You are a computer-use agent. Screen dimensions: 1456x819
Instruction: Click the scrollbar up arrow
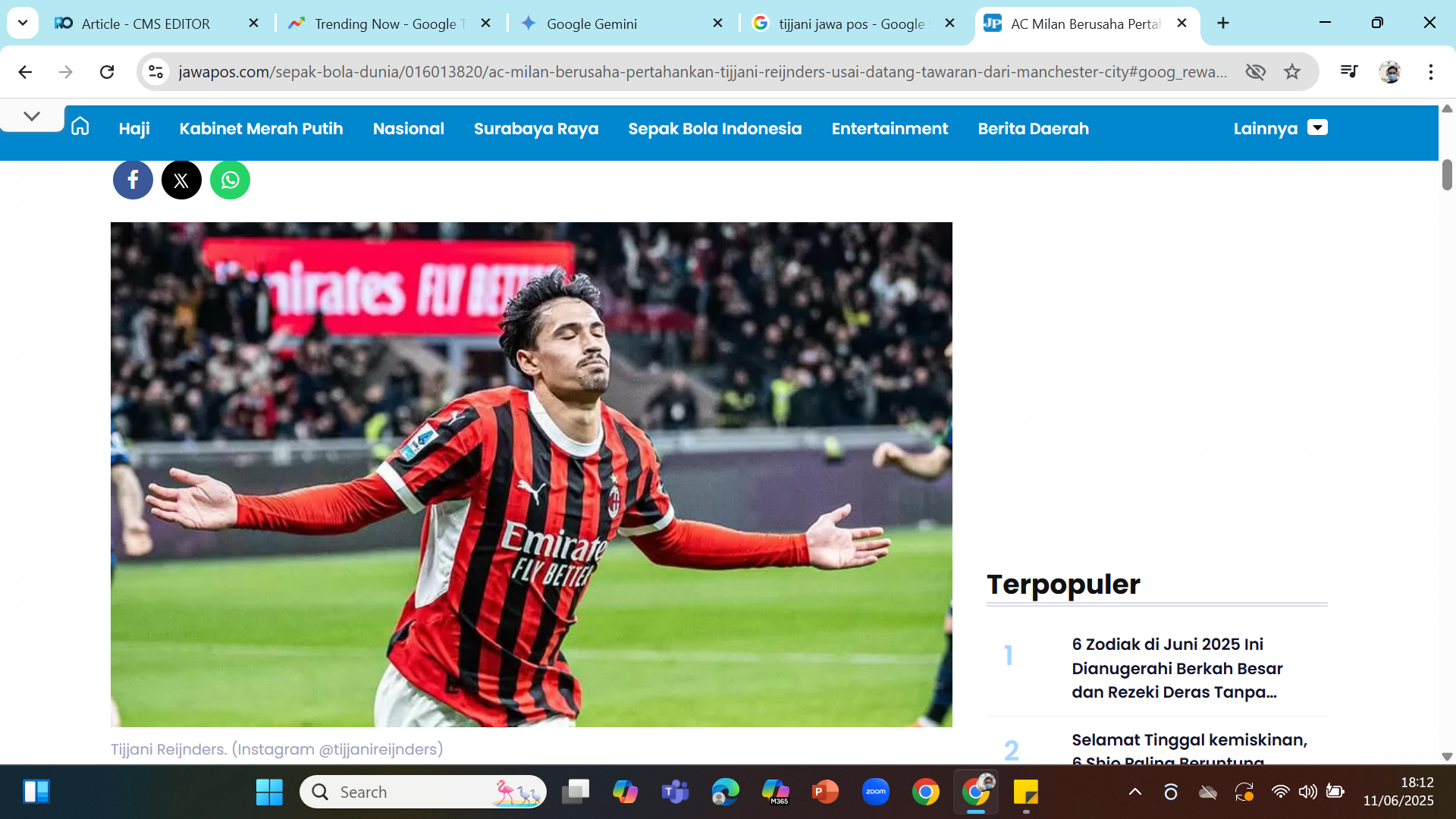[1447, 109]
